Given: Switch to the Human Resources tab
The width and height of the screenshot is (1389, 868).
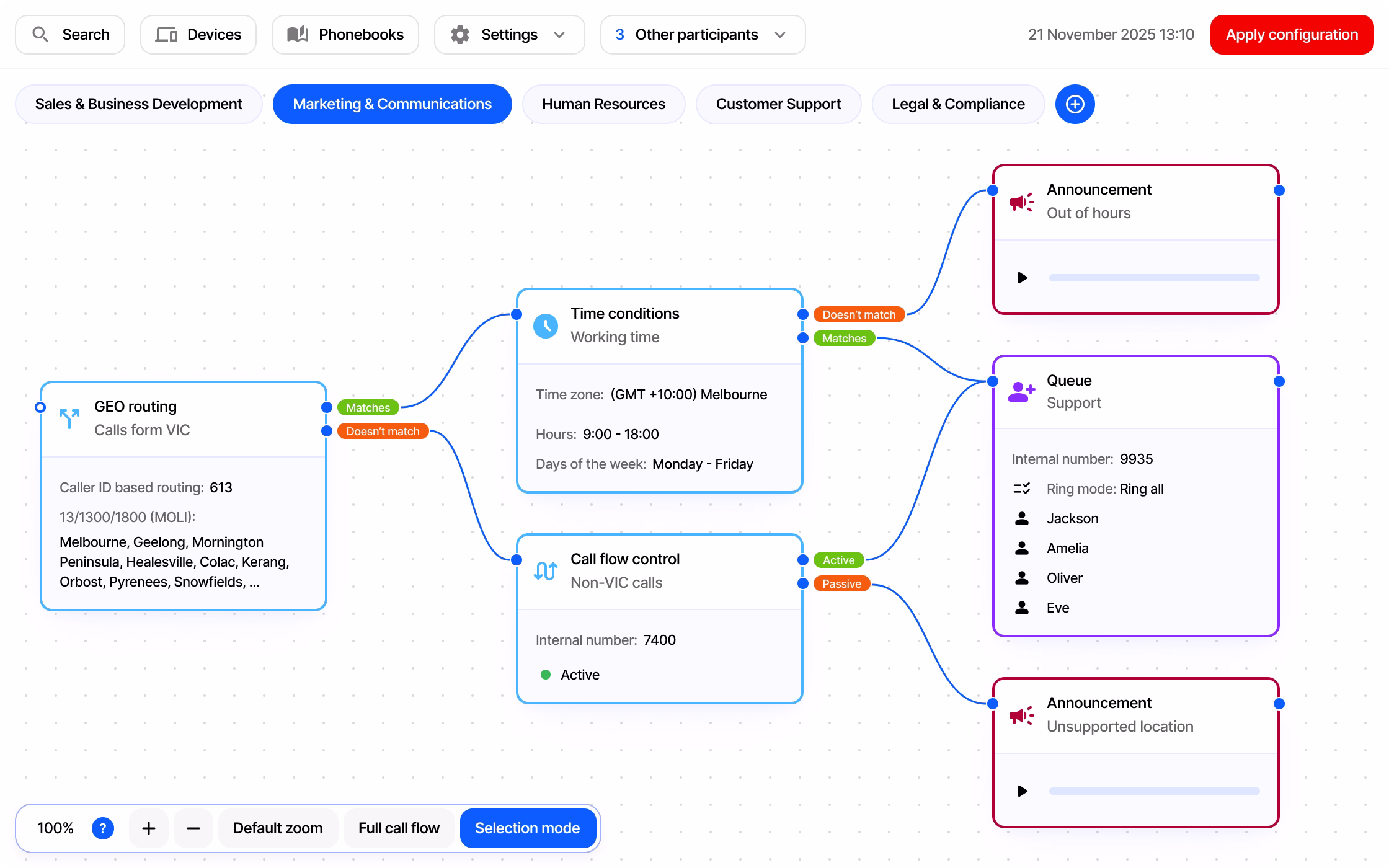Looking at the screenshot, I should [x=603, y=104].
